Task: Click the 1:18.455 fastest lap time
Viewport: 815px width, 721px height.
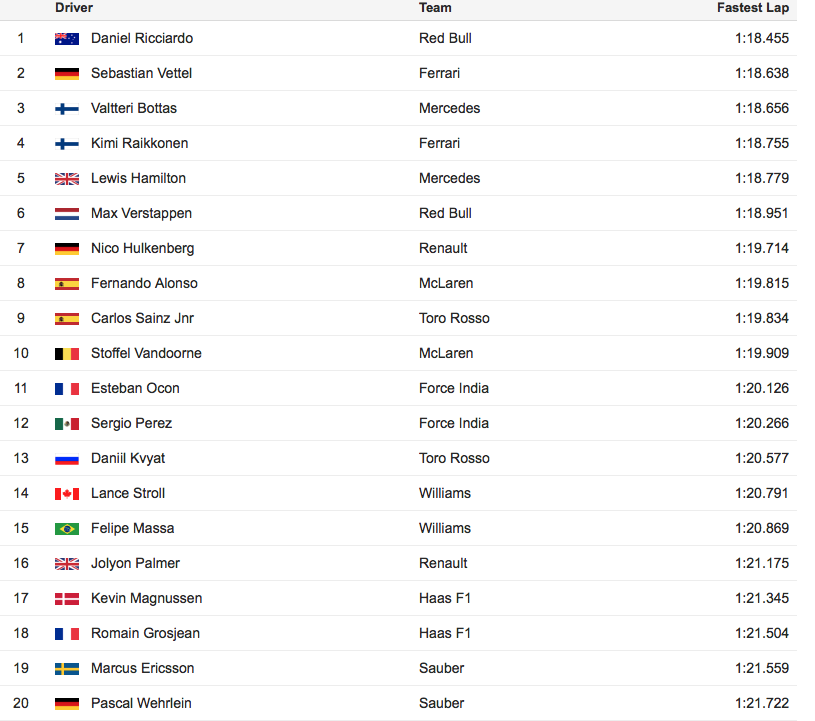Action: tap(761, 38)
